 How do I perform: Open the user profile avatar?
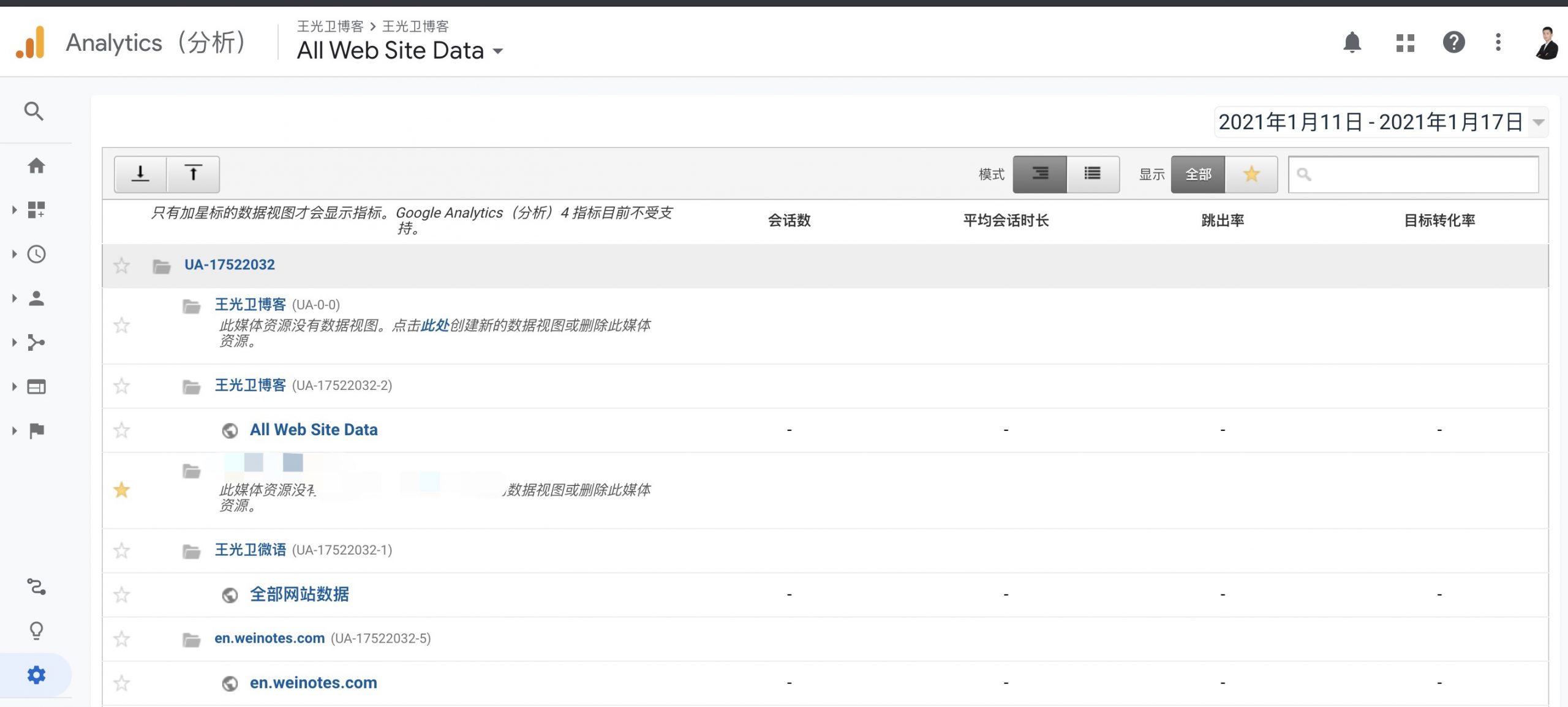coord(1547,42)
